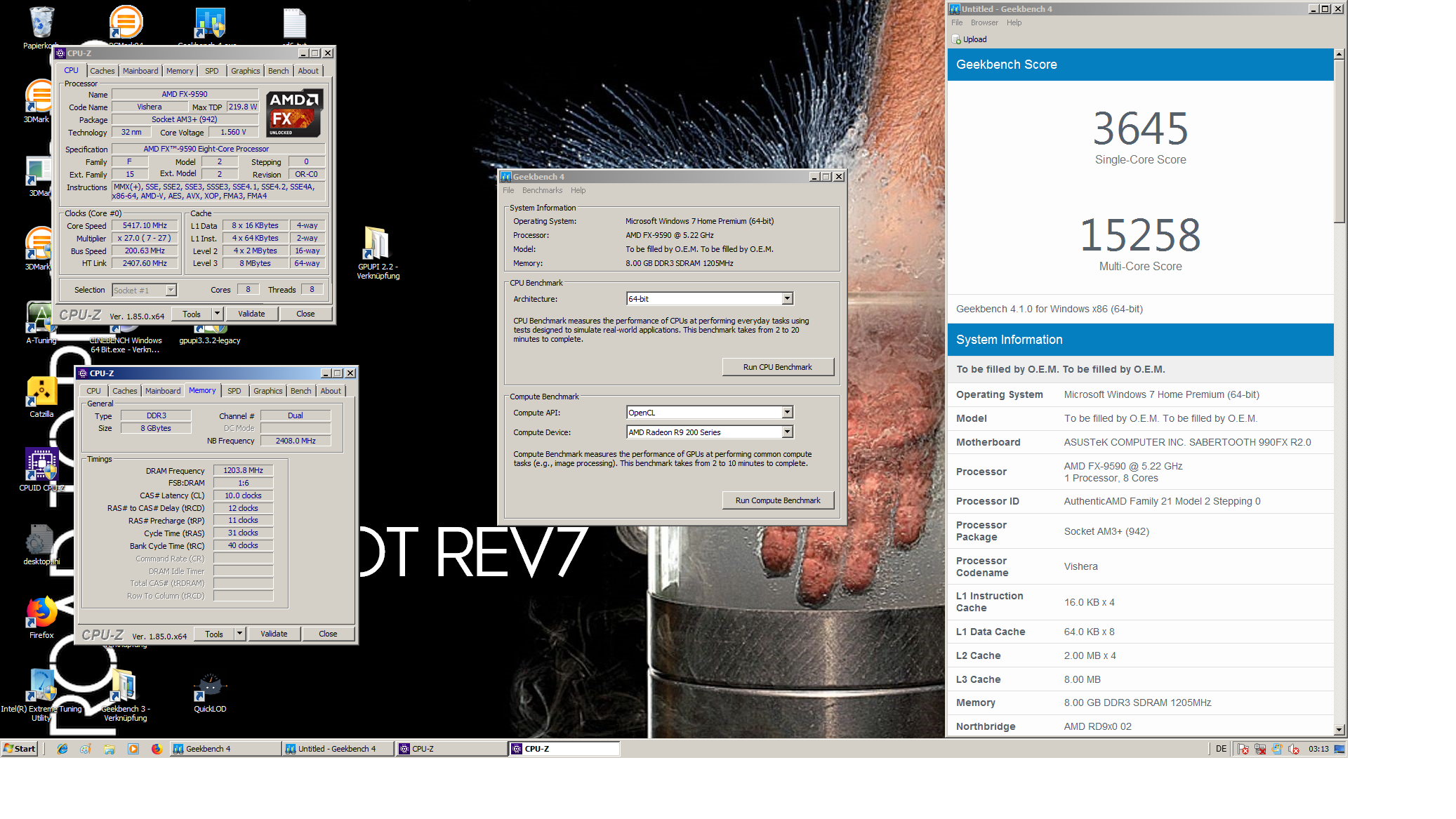Expand the Compute Device Radeon dropdown
Viewport: 1456px width, 819px height.
787,432
